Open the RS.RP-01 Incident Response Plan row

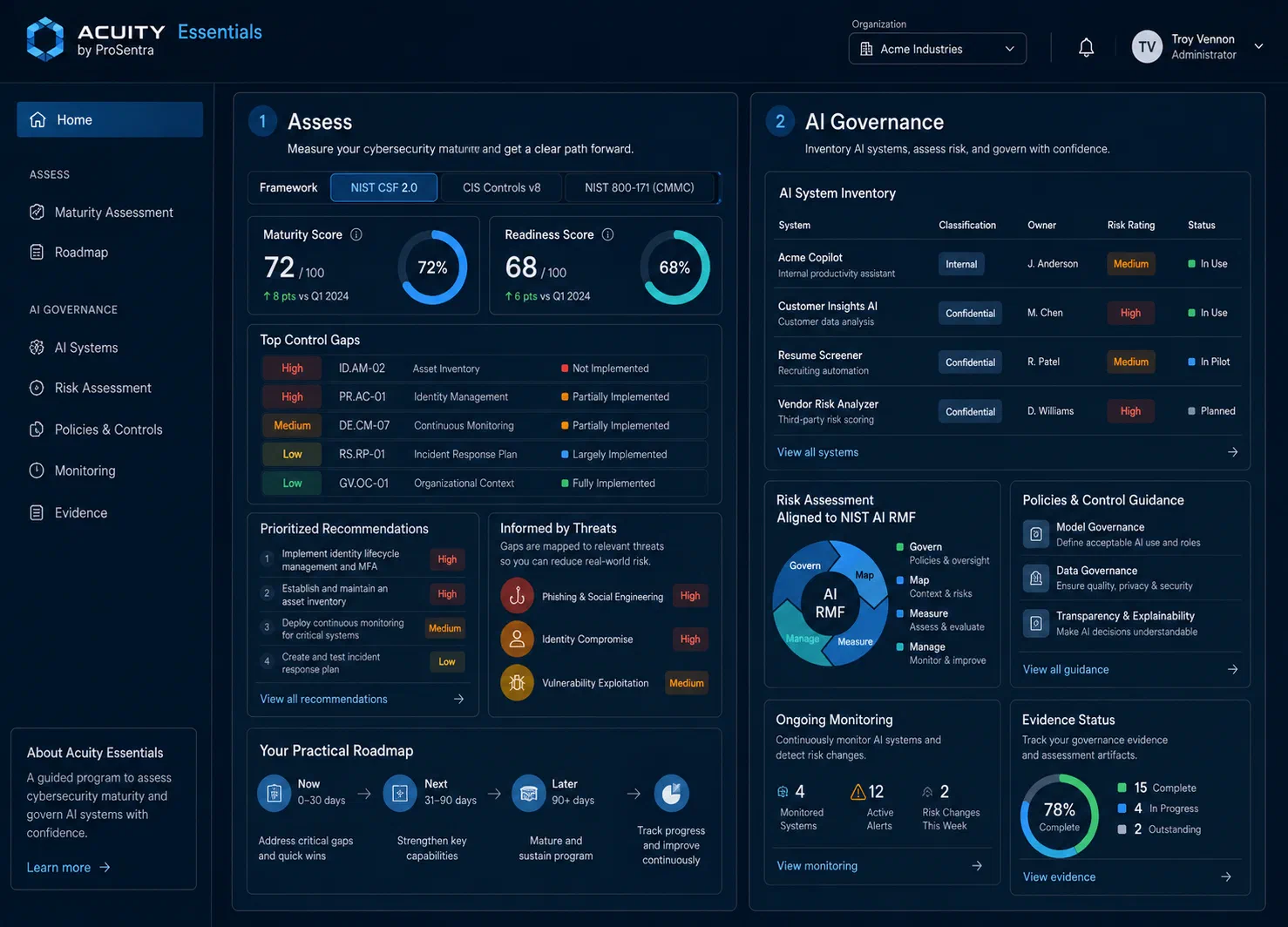pos(484,454)
